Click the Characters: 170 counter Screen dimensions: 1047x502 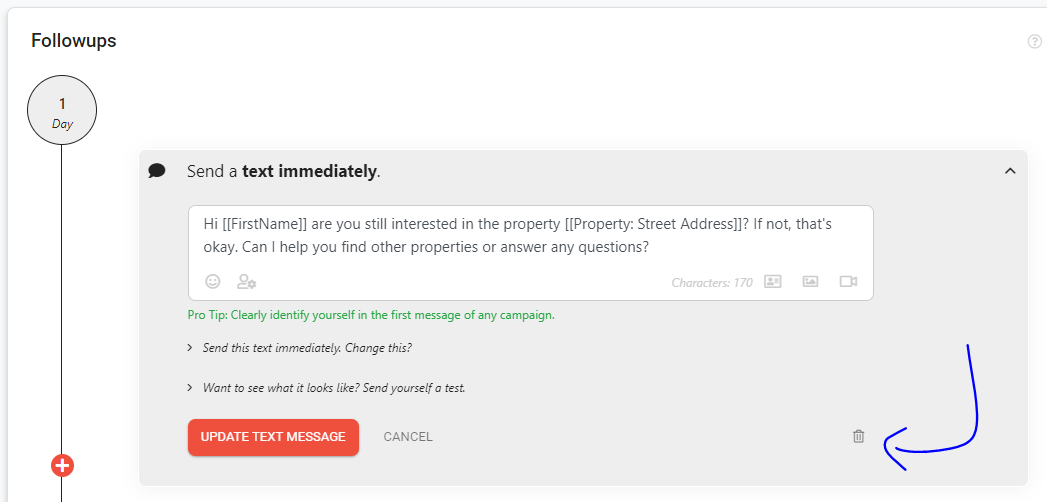712,282
